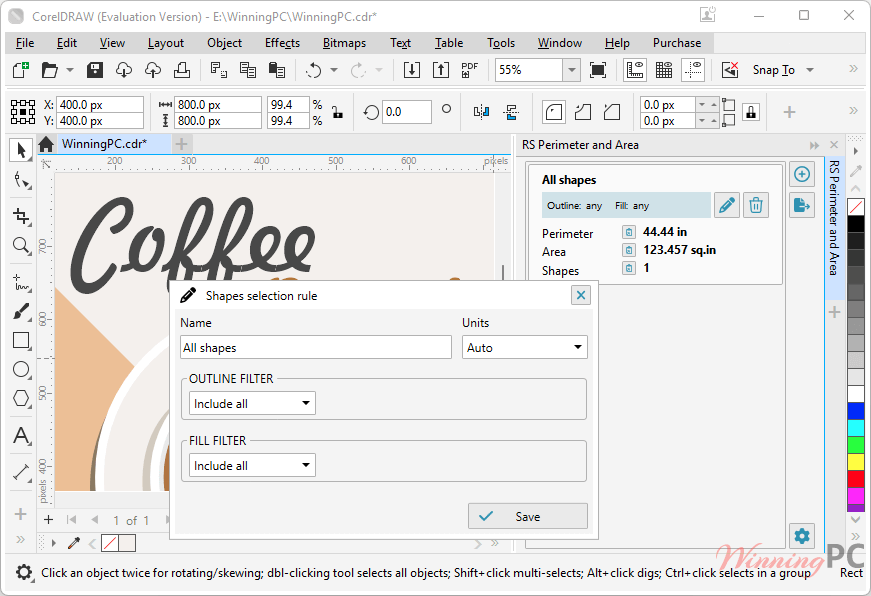This screenshot has height=596, width=871.
Task: Open the Fill Filter dropdown
Action: 252,465
